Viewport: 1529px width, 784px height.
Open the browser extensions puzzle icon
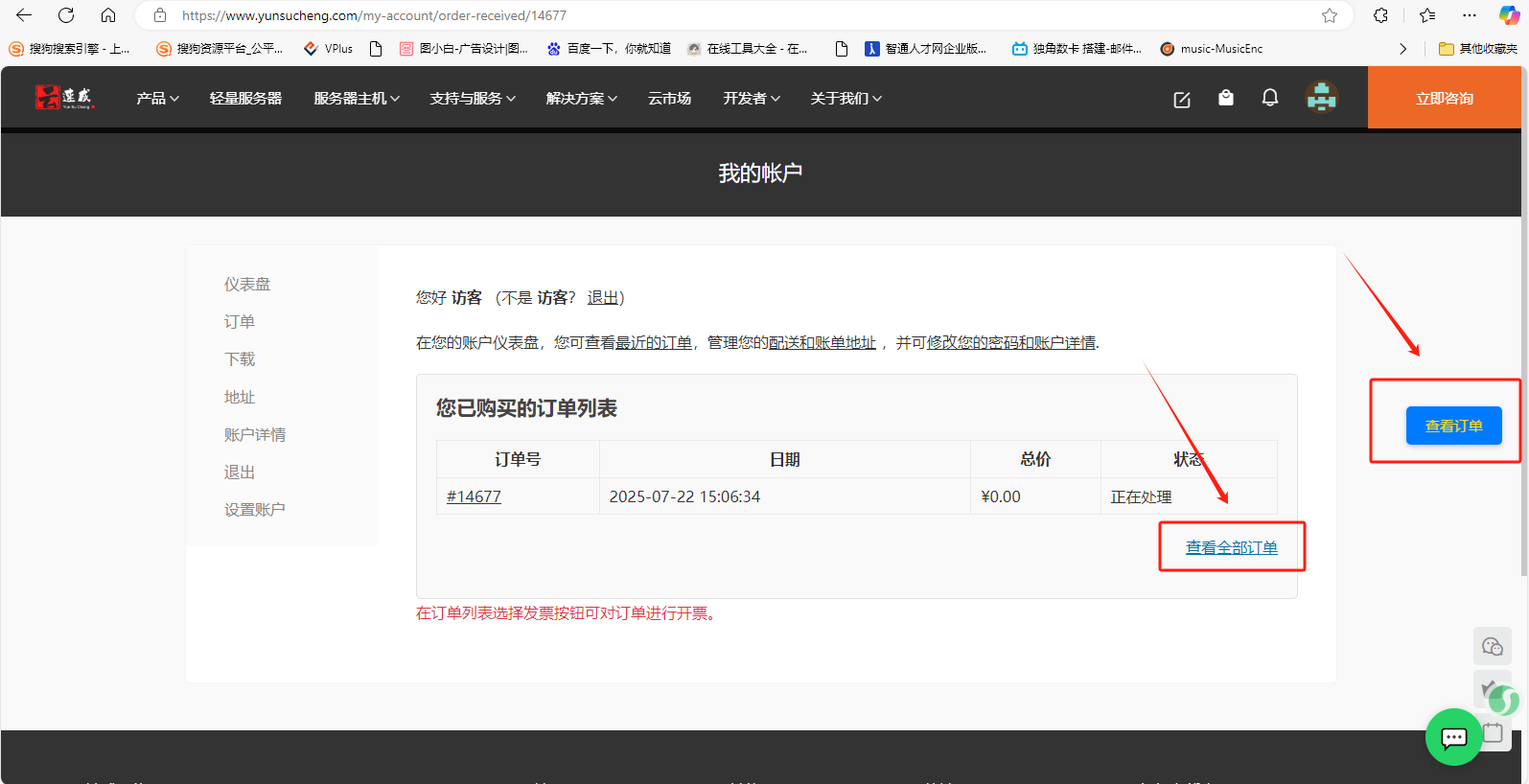tap(1380, 15)
